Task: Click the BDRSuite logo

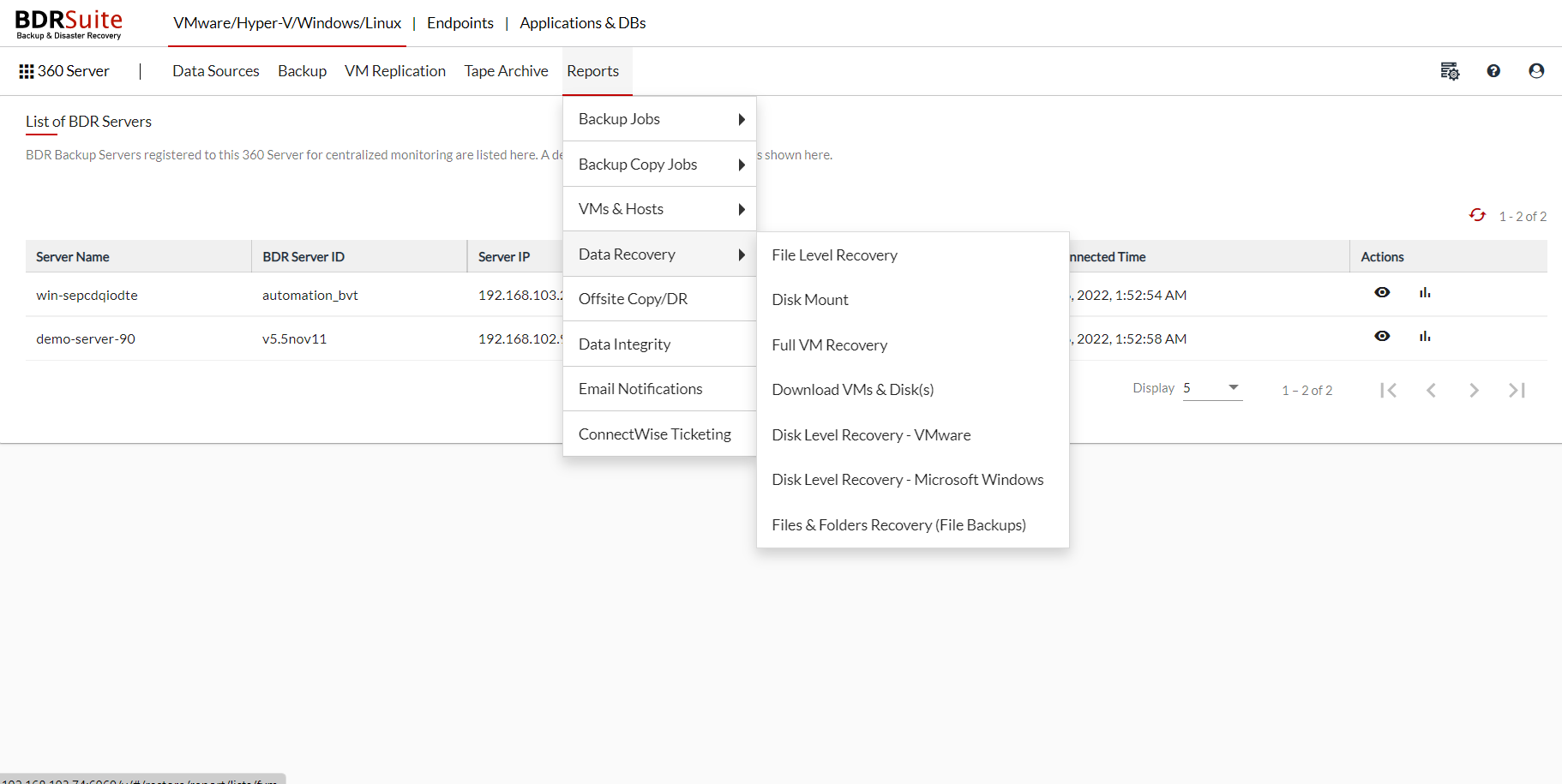Action: click(x=69, y=24)
